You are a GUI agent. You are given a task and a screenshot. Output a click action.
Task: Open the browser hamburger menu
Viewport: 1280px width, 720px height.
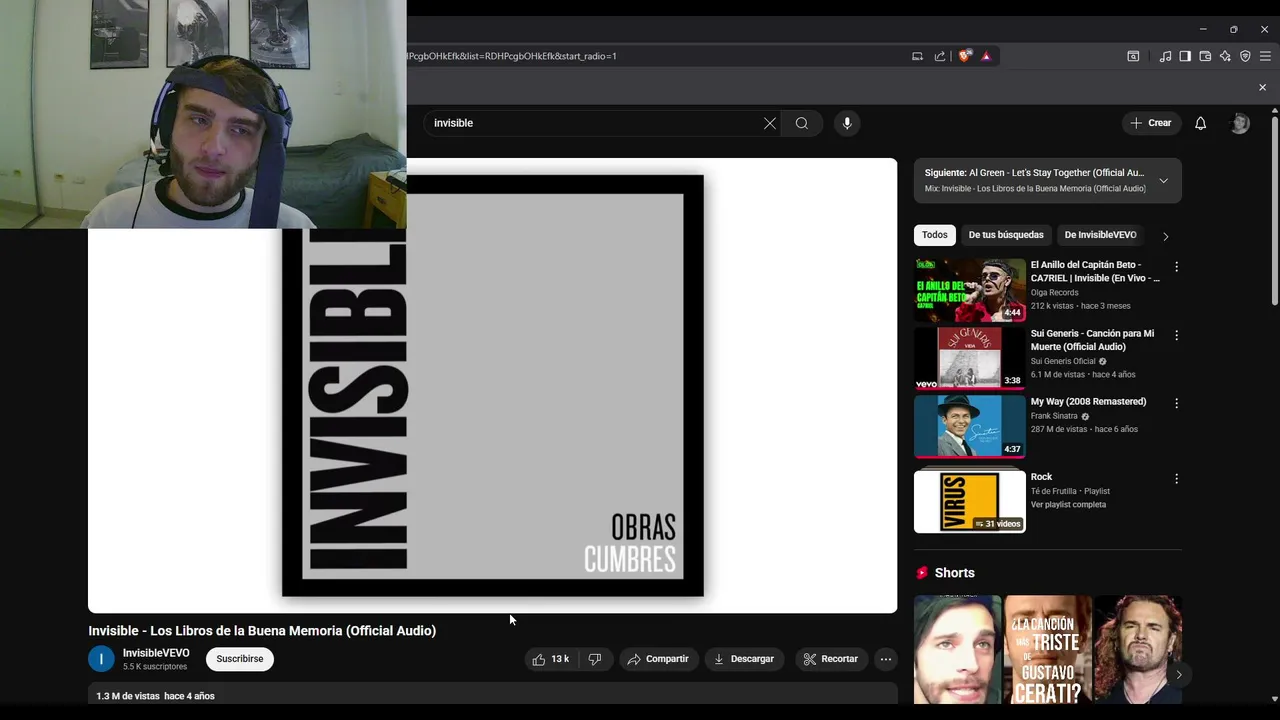point(1265,56)
